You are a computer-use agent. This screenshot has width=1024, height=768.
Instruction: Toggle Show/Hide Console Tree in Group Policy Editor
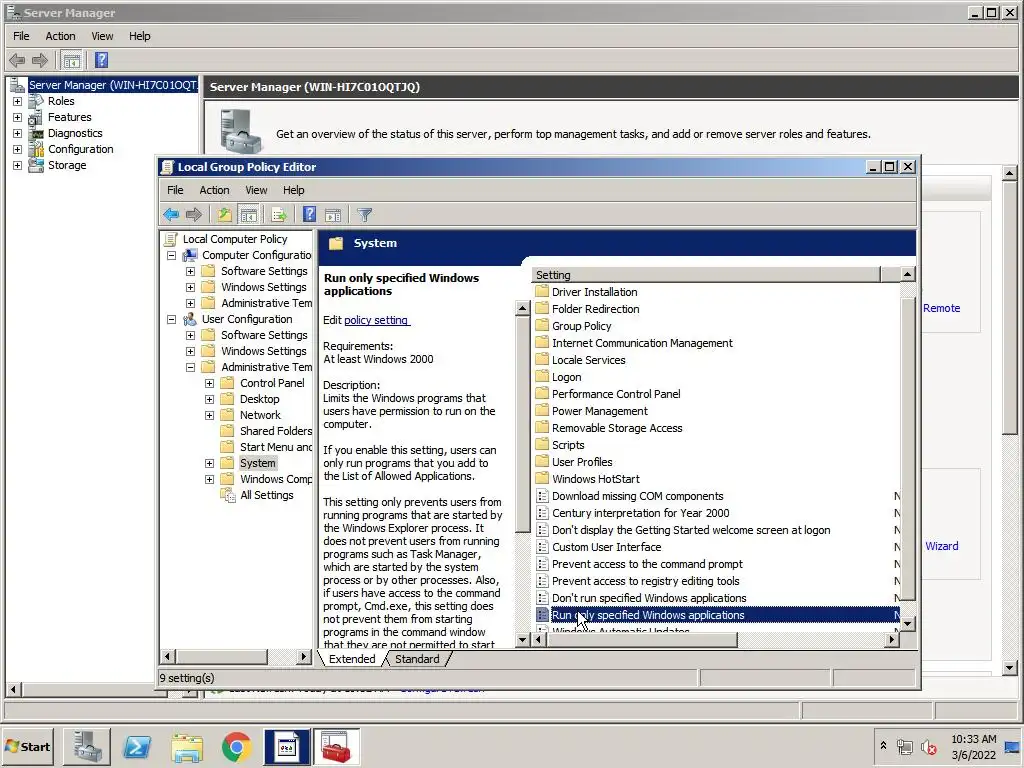pos(249,214)
